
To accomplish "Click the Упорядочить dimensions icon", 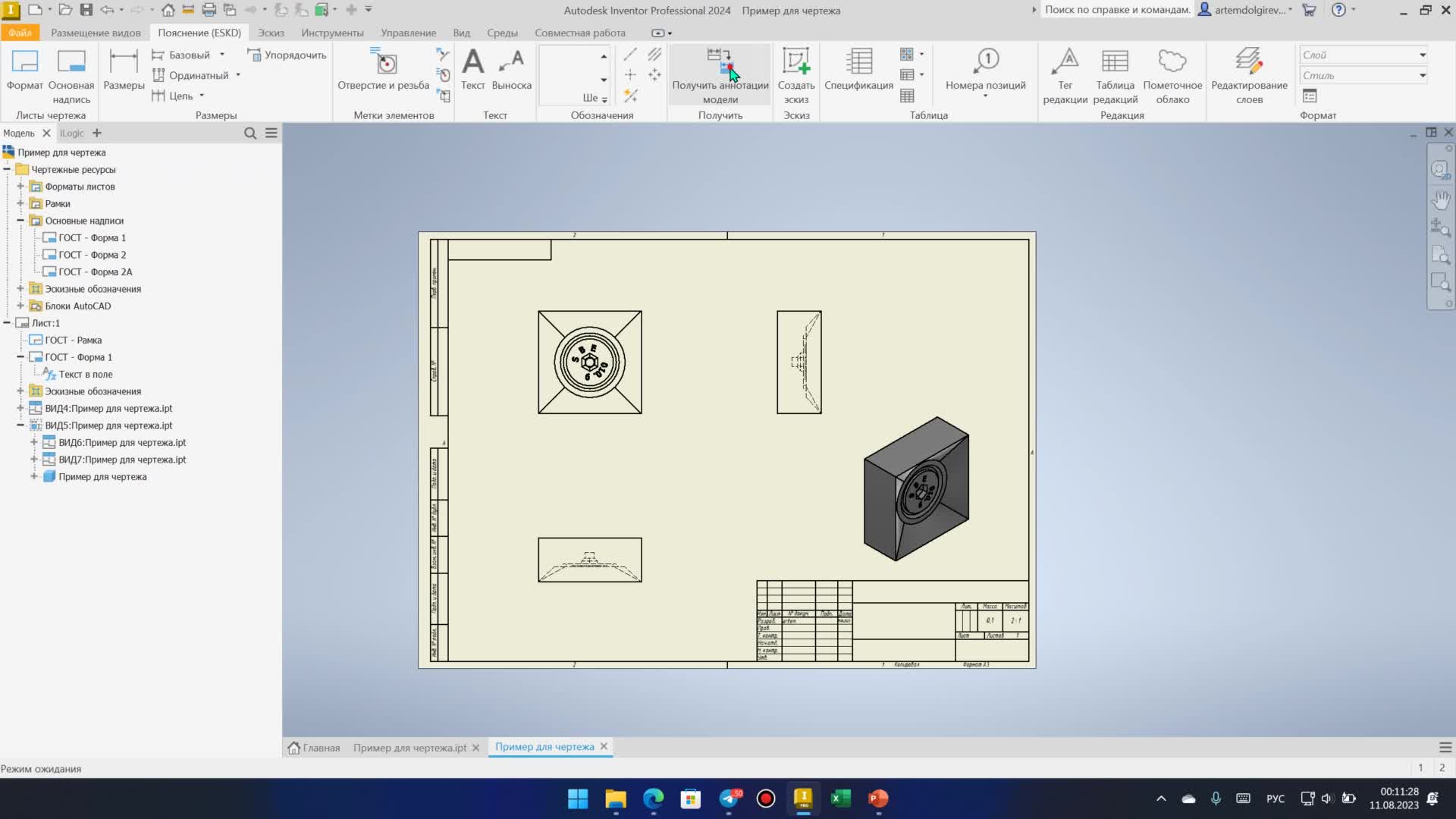I will [x=286, y=55].
